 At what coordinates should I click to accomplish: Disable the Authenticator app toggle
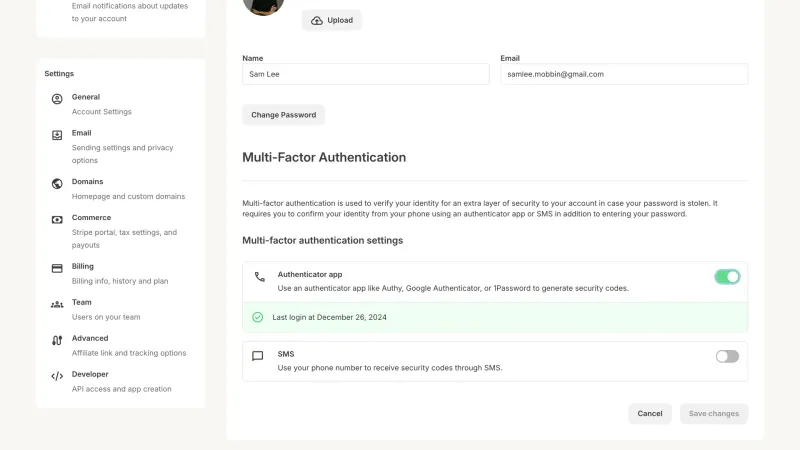(x=727, y=277)
